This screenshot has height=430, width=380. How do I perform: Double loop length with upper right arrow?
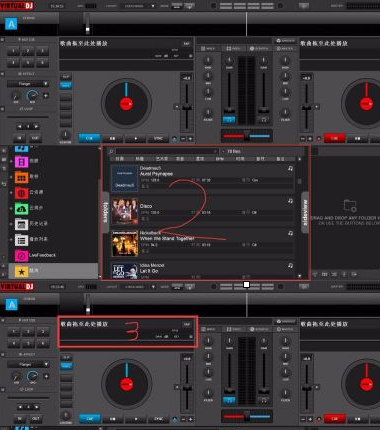pos(36,126)
